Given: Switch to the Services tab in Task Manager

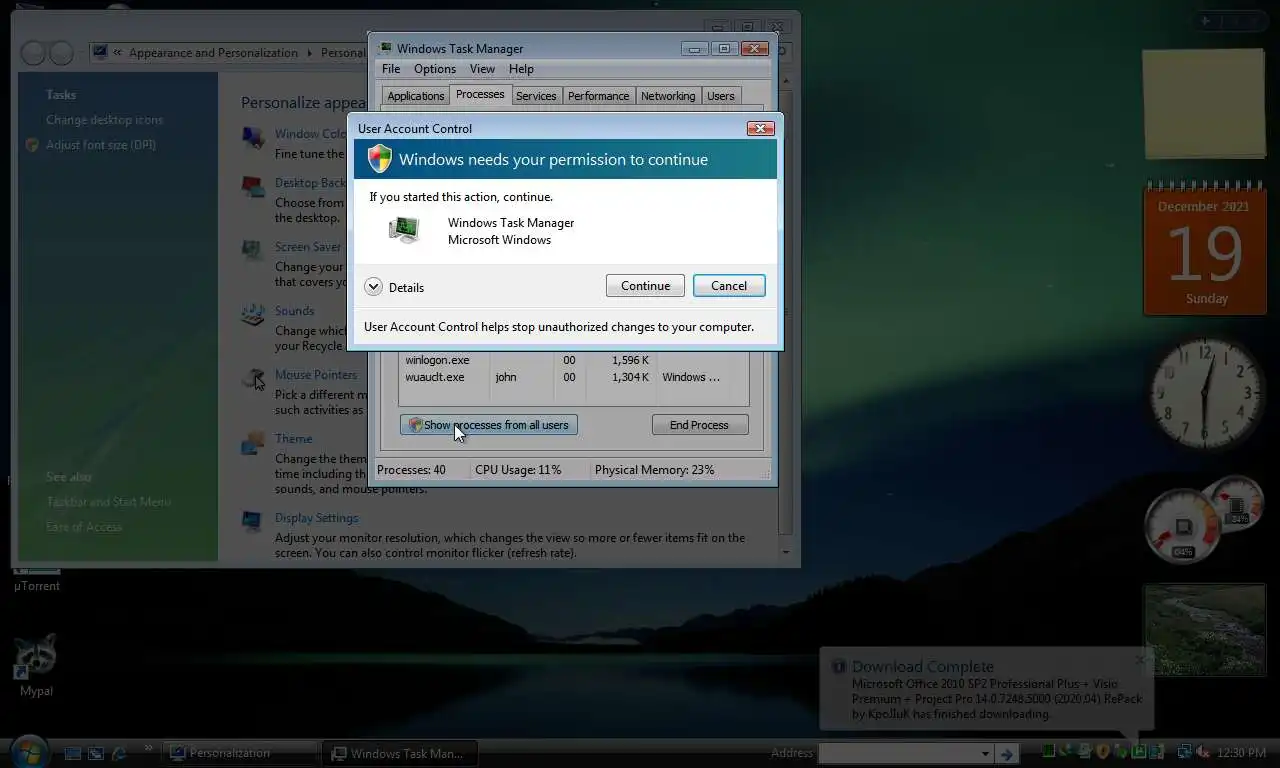Looking at the screenshot, I should (536, 96).
